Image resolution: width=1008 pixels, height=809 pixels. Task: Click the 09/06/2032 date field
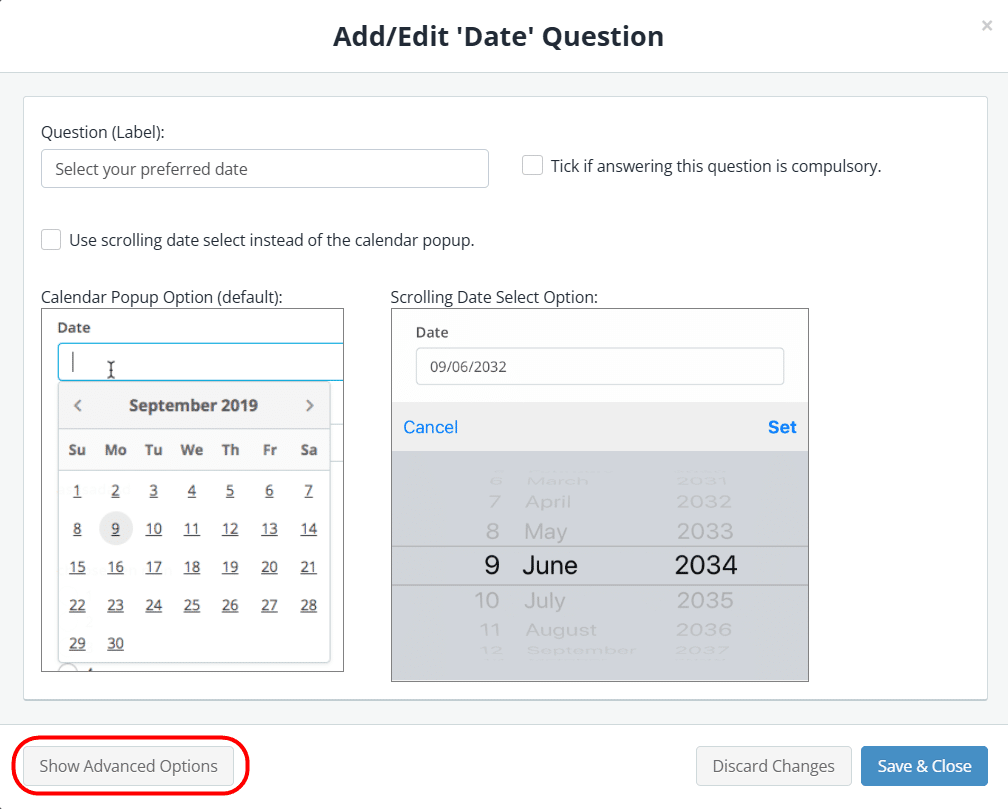[599, 367]
